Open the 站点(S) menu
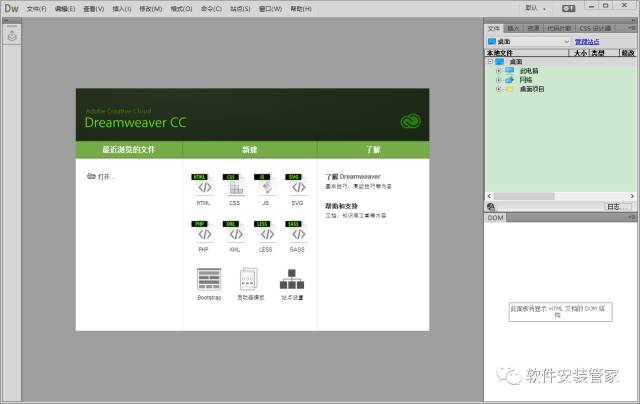The height and width of the screenshot is (404, 640). point(240,8)
